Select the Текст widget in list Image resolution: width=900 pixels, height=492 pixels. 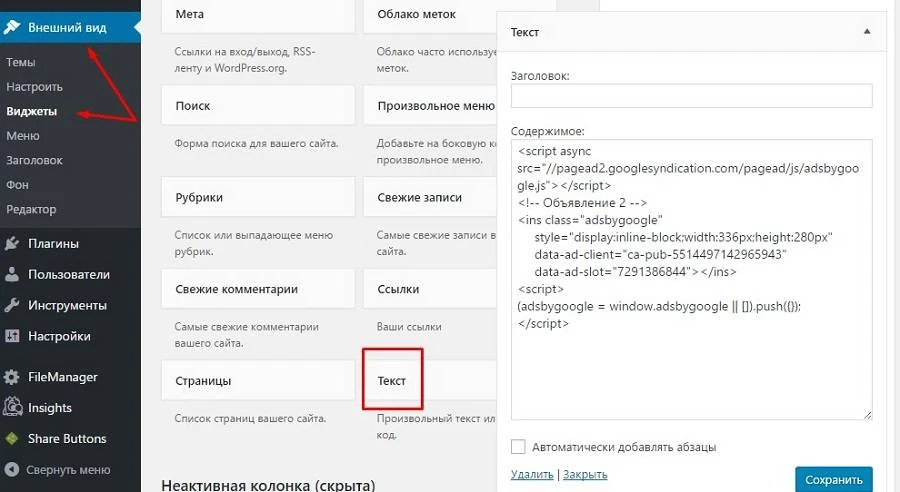pos(430,381)
